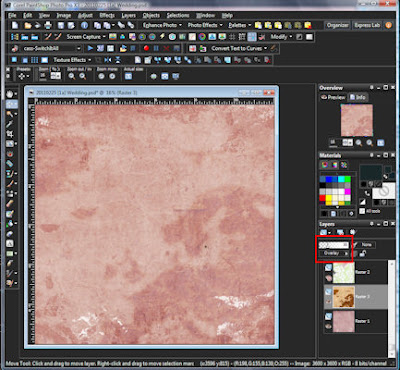
Task: Select the Red Eye tool
Action: [10, 154]
